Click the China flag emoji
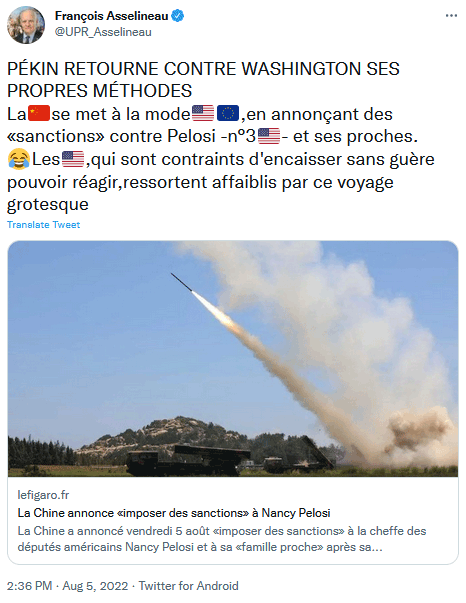 coord(39,113)
